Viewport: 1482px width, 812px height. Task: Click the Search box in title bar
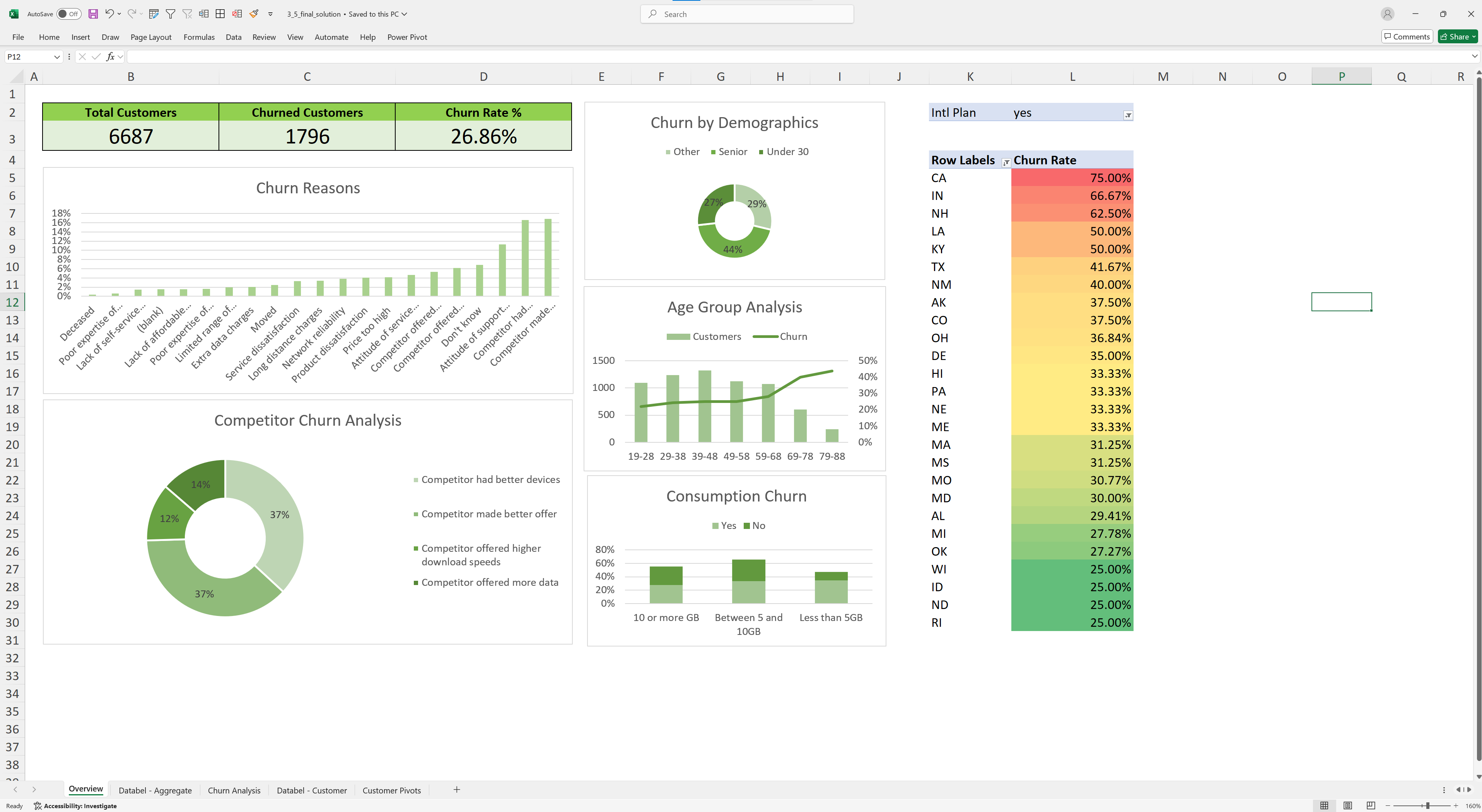pos(747,14)
